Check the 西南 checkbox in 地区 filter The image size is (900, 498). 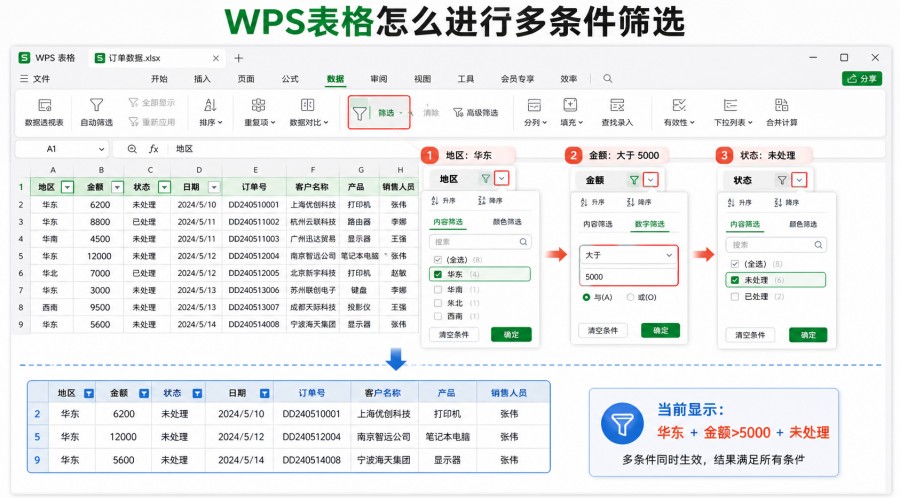(438, 316)
